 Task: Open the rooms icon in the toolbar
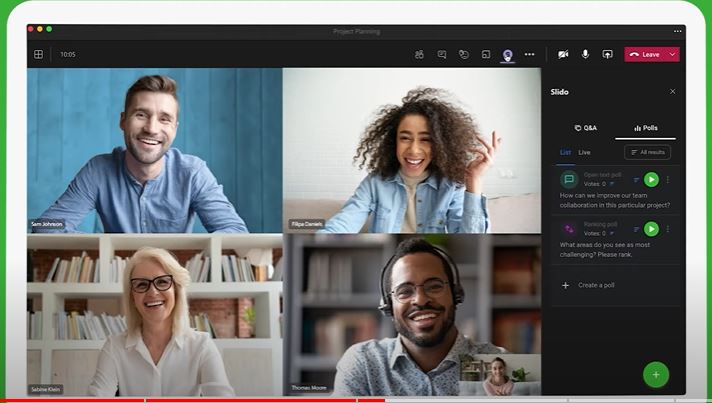point(486,54)
